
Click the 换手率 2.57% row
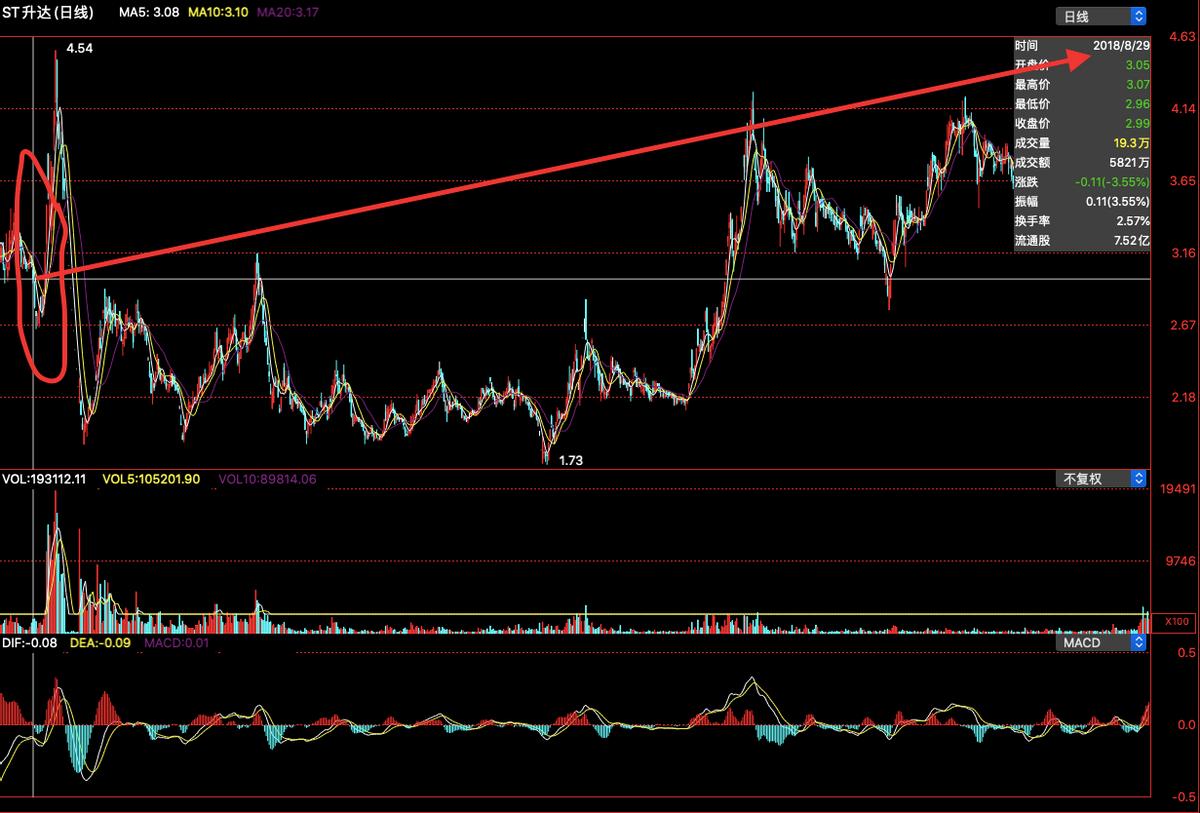pyautogui.click(x=1082, y=221)
